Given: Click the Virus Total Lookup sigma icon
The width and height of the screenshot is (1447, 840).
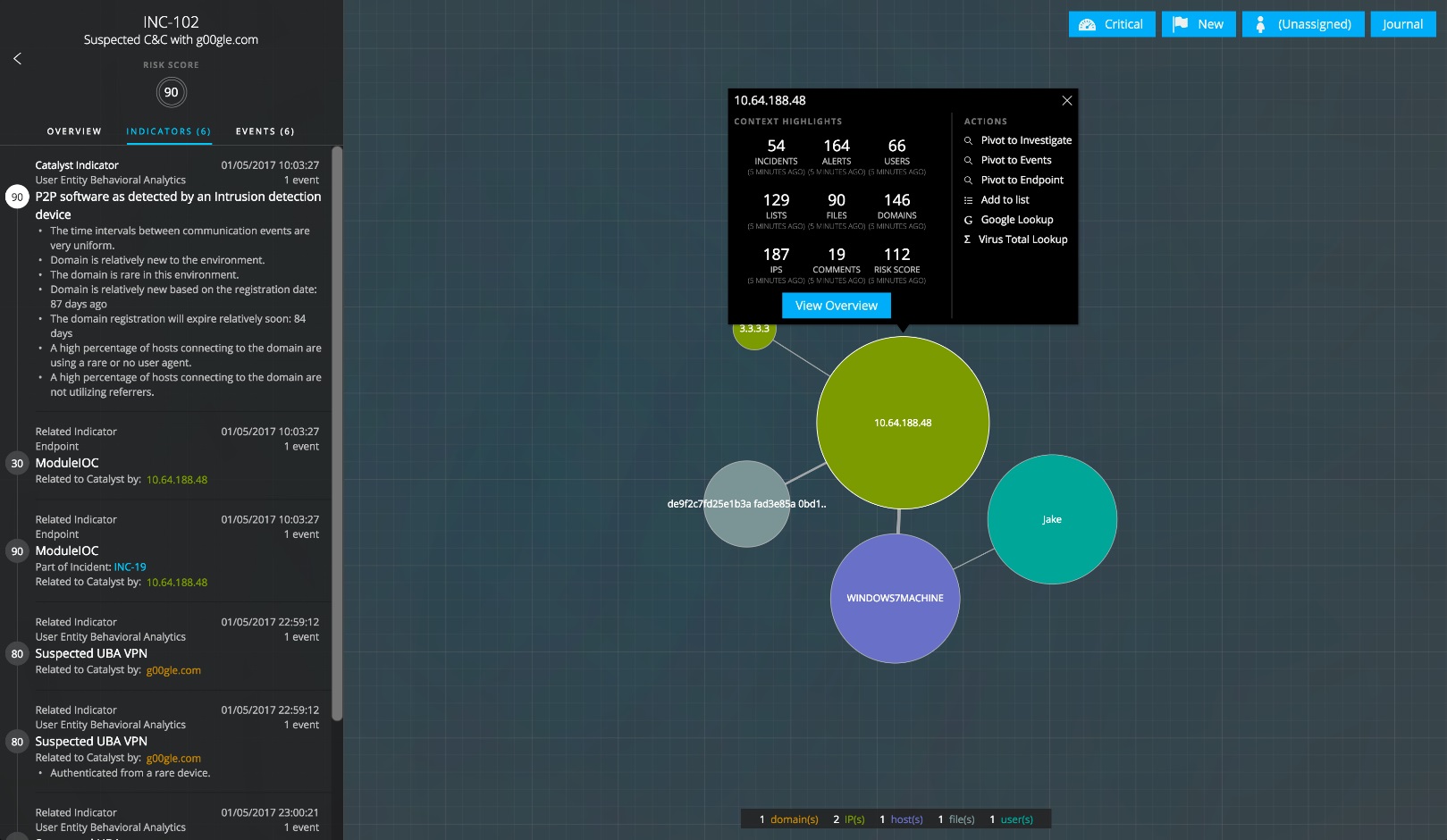Looking at the screenshot, I should (x=967, y=239).
